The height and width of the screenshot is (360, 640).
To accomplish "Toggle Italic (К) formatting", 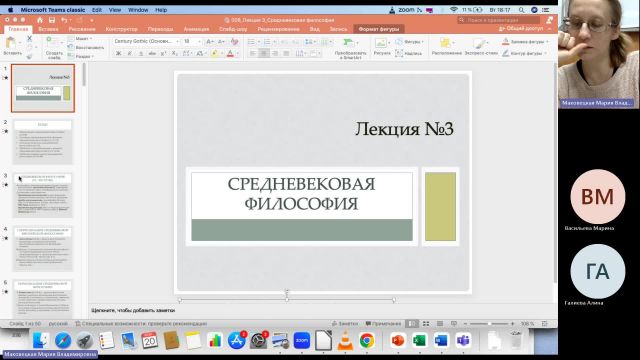I will [129, 53].
